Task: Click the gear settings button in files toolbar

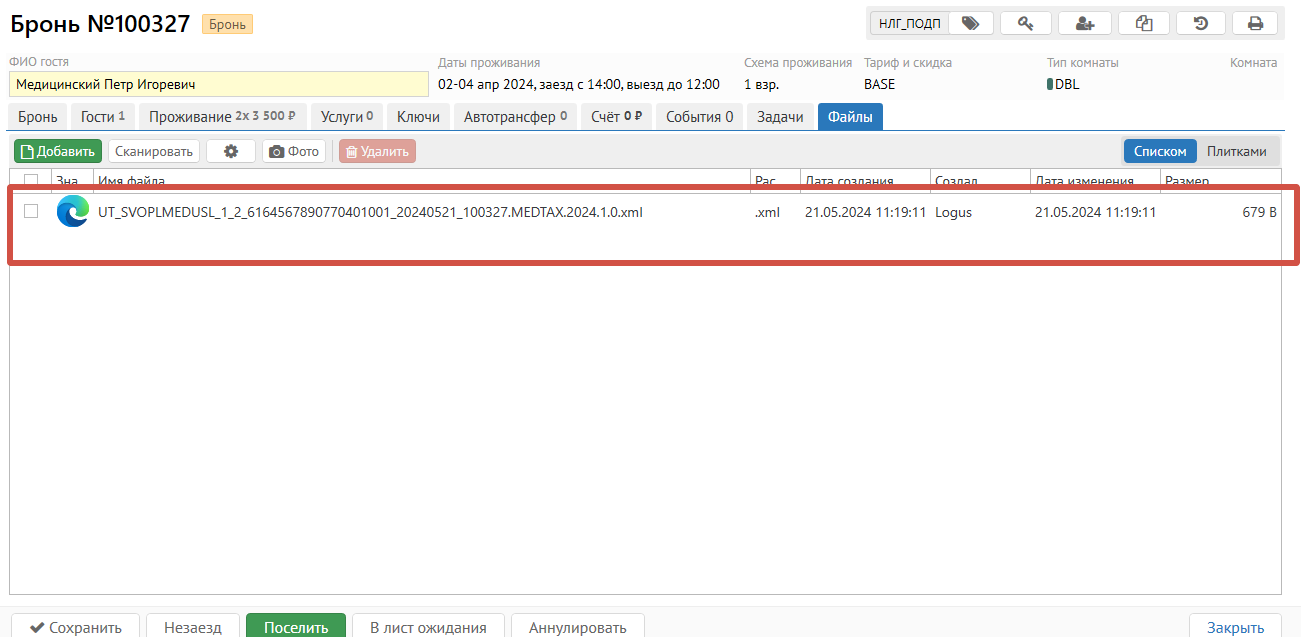Action: point(231,151)
